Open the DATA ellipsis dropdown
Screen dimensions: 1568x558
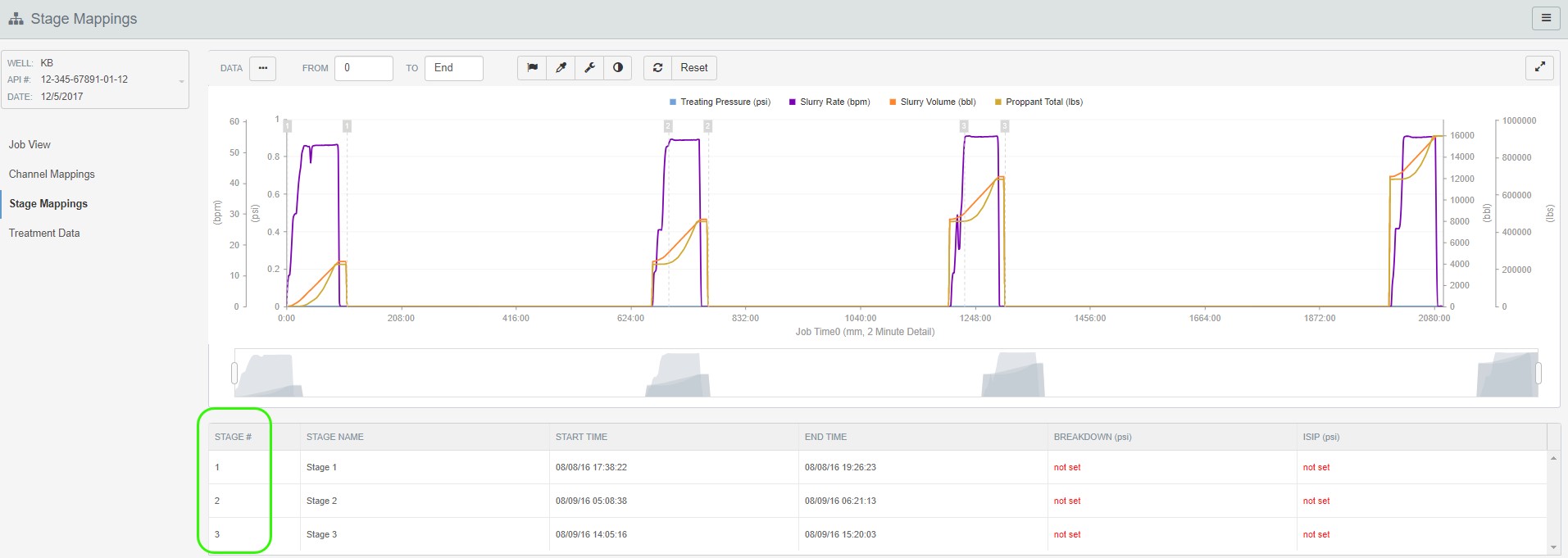point(263,68)
